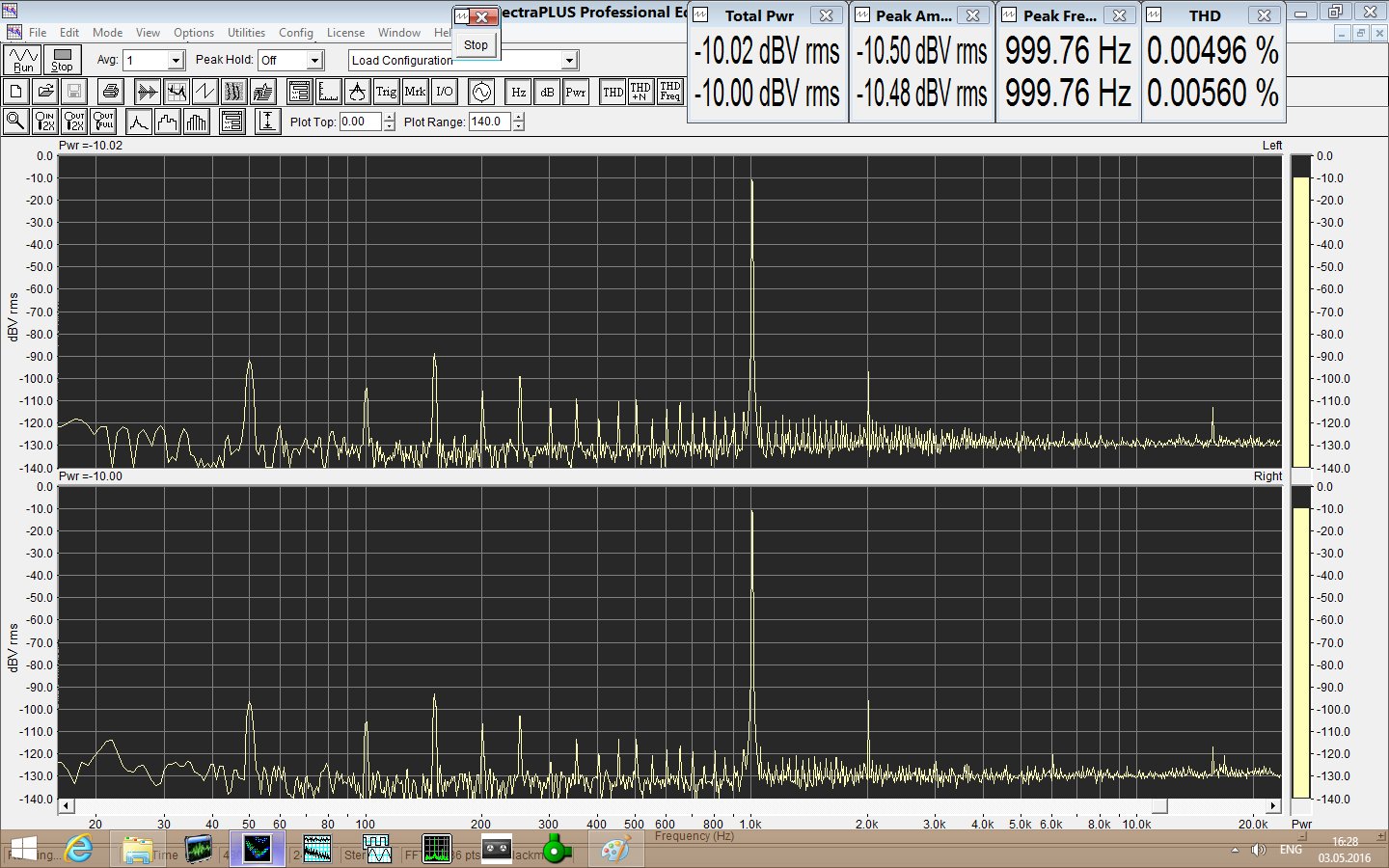Screen dimensions: 1389x868
Task: Click the floating Stop button
Action: (x=476, y=45)
